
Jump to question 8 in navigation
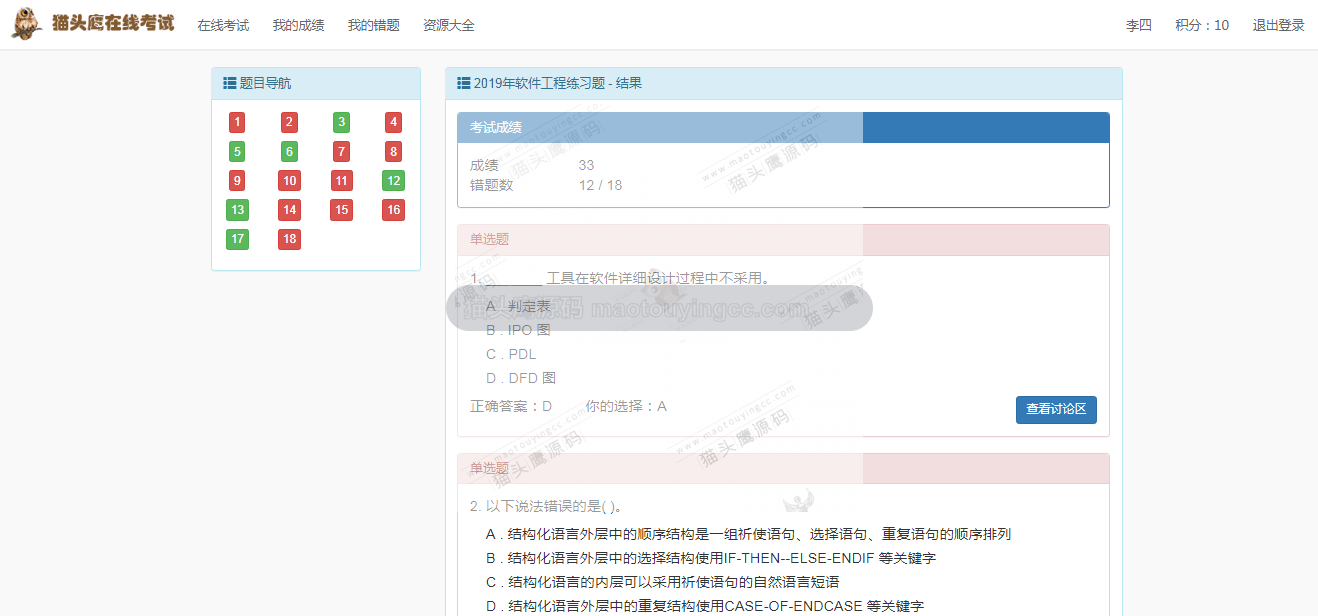pos(394,152)
